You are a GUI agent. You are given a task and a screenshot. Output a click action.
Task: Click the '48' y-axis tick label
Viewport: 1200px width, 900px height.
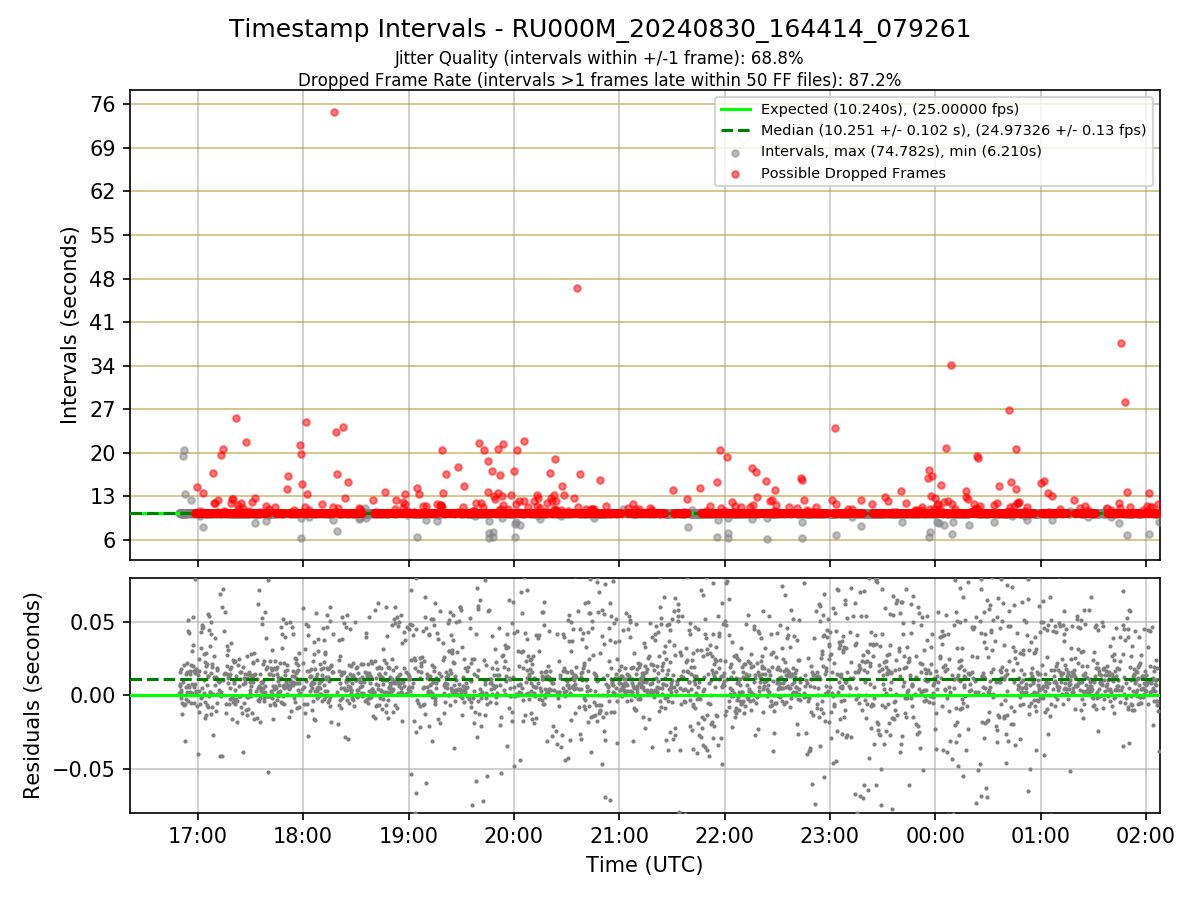pos(104,279)
